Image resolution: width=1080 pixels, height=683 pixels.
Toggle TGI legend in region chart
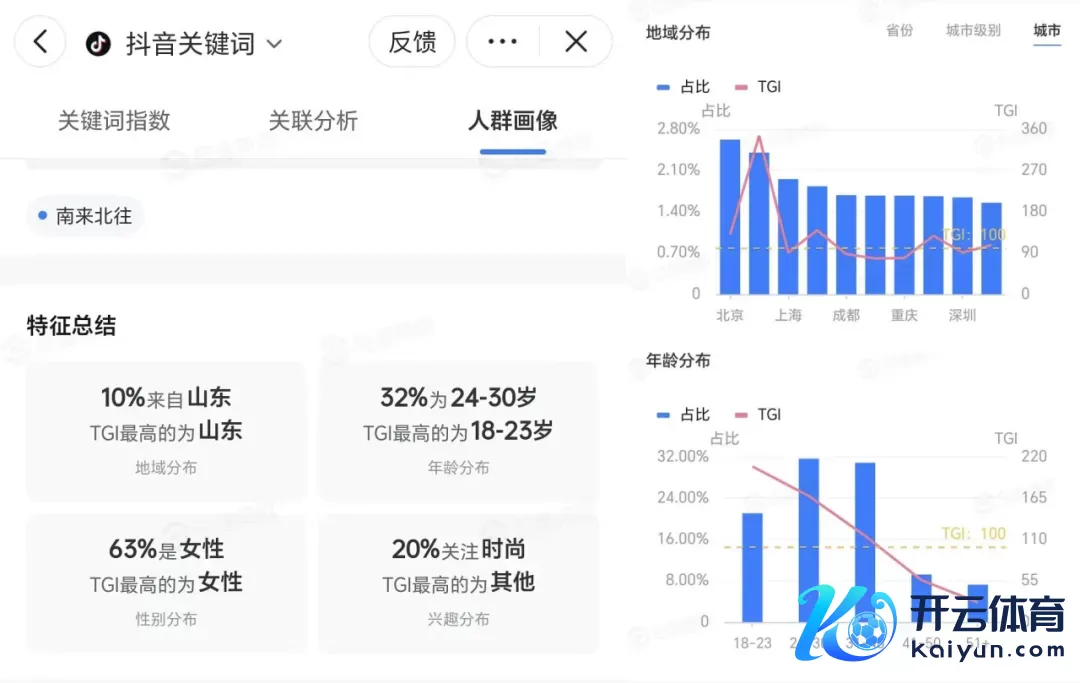[x=758, y=87]
